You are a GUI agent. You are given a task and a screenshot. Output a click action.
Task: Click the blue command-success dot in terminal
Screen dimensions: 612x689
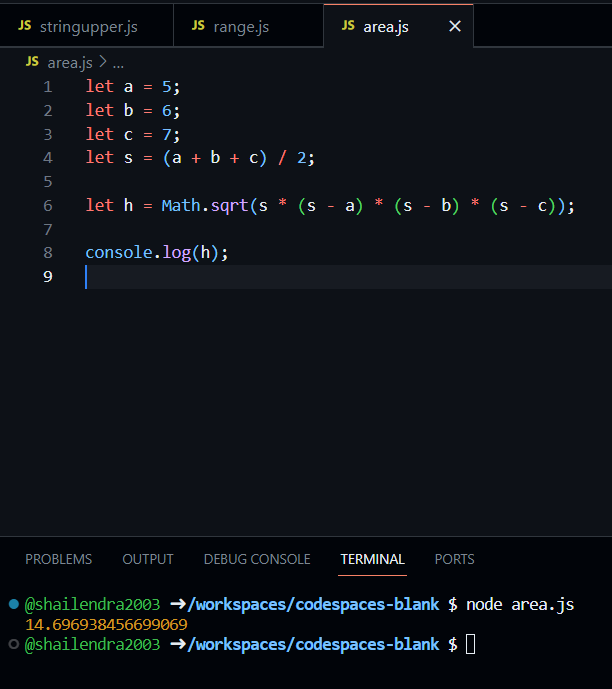point(14,604)
